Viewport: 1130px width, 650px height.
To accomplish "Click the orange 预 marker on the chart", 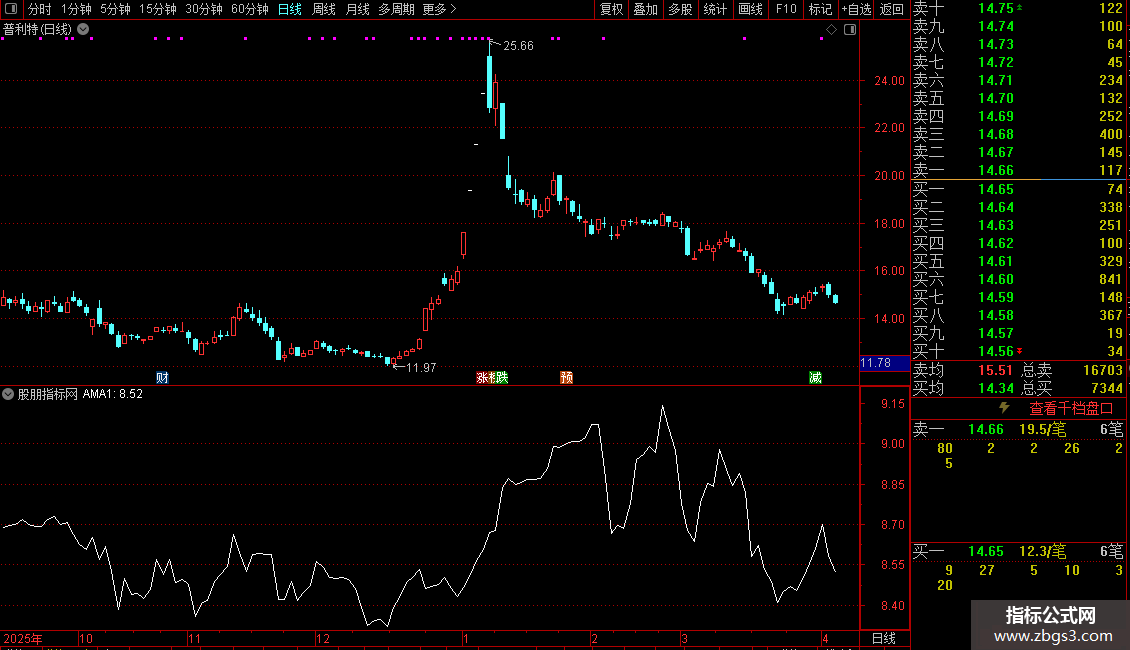I will (x=566, y=378).
